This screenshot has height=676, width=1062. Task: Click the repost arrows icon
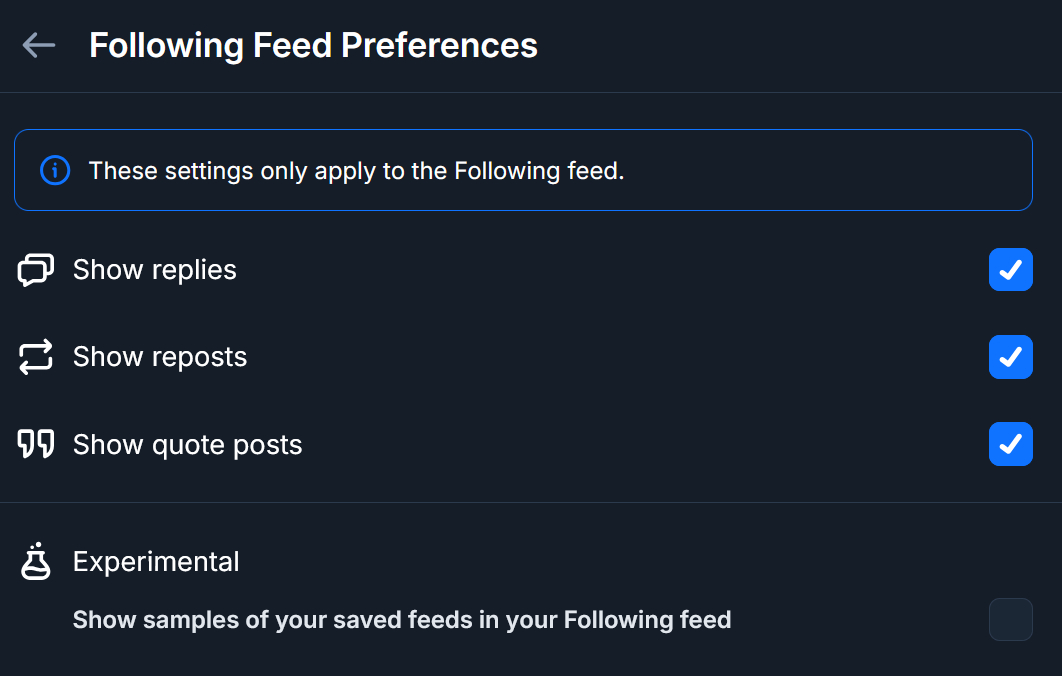coord(36,357)
